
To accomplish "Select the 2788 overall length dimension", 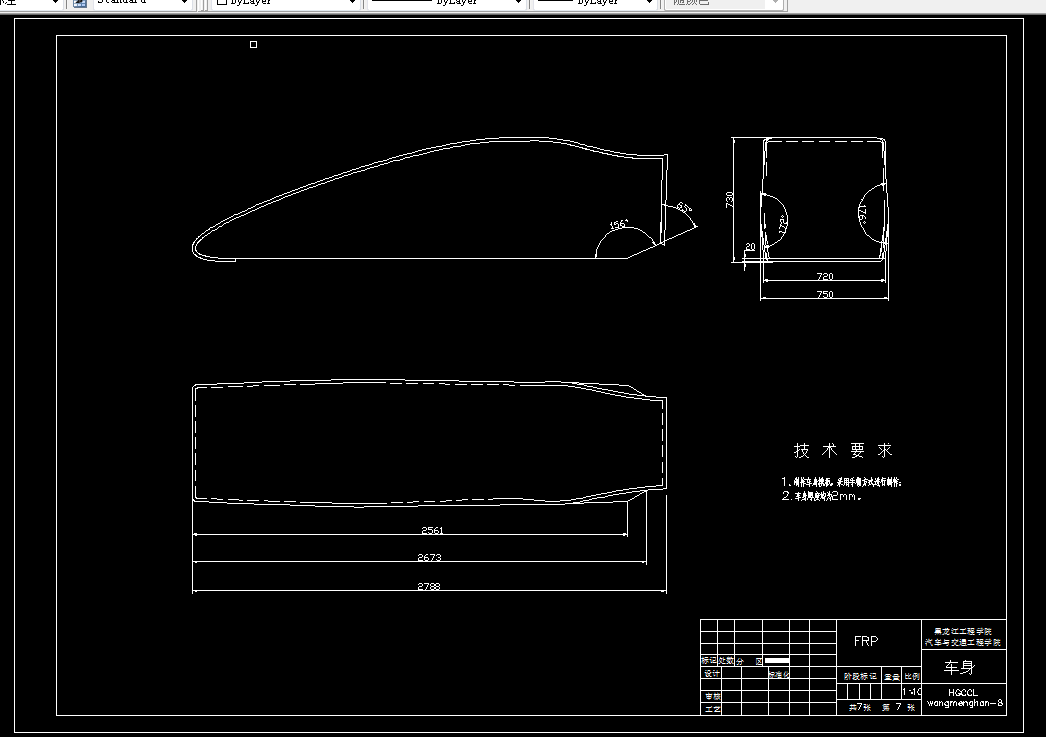I will pyautogui.click(x=429, y=586).
